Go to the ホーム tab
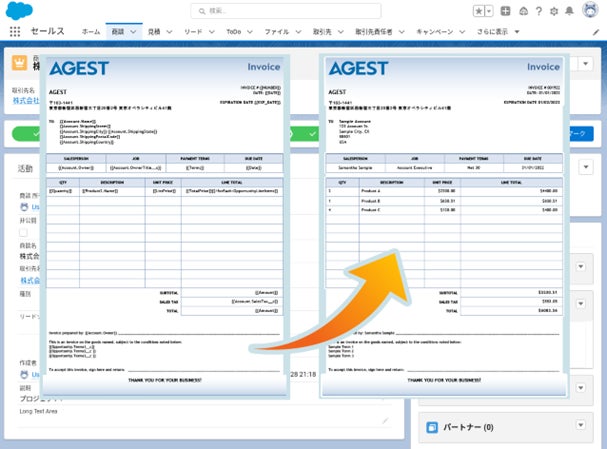The height and width of the screenshot is (449, 607). [x=91, y=32]
